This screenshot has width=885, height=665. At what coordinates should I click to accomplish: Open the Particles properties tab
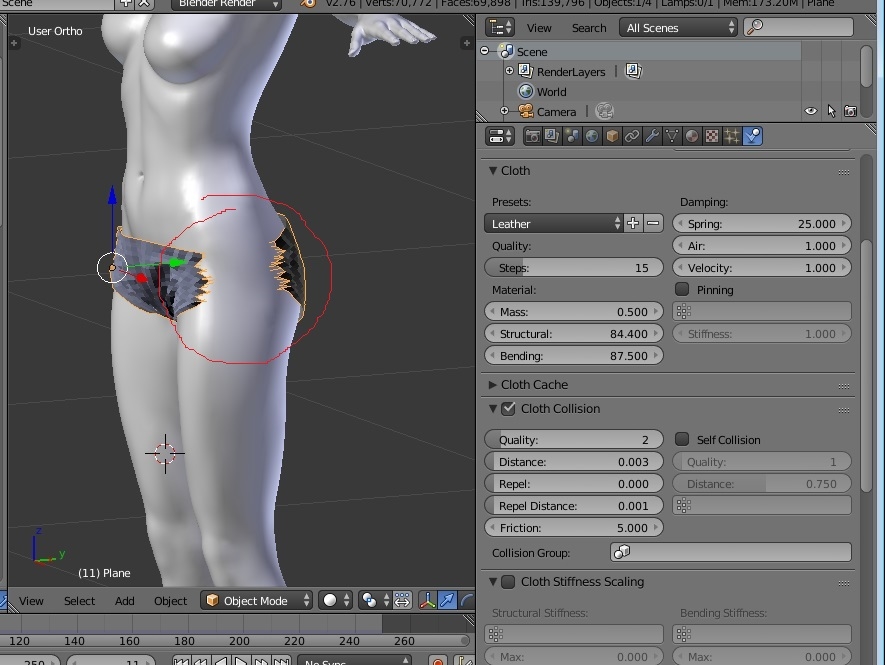[732, 136]
